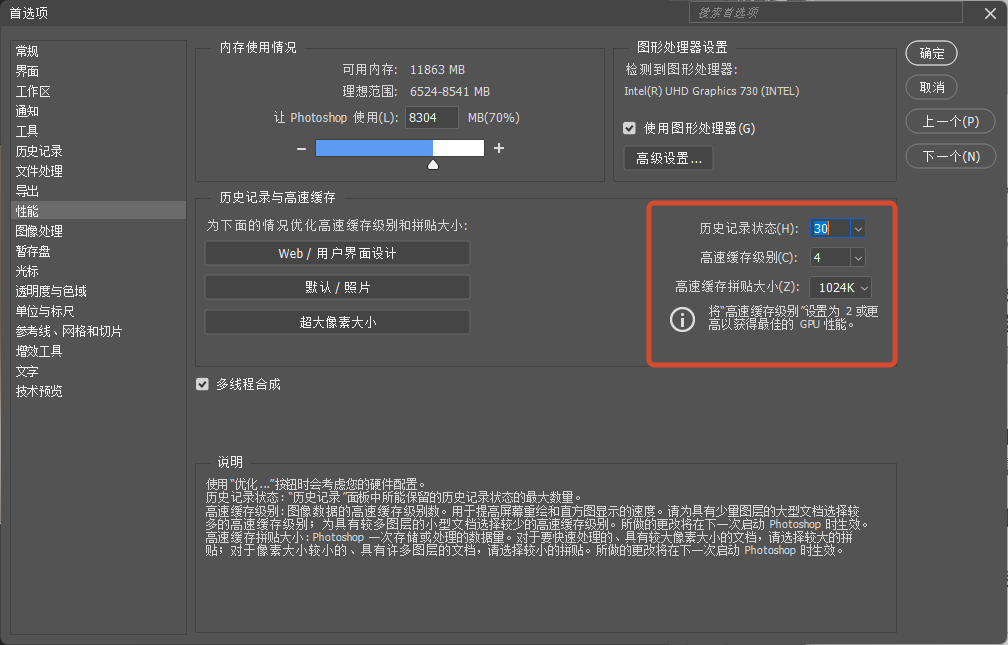The height and width of the screenshot is (645, 1008).
Task: Select the highlighted 性能 category
Action: [x=98, y=211]
